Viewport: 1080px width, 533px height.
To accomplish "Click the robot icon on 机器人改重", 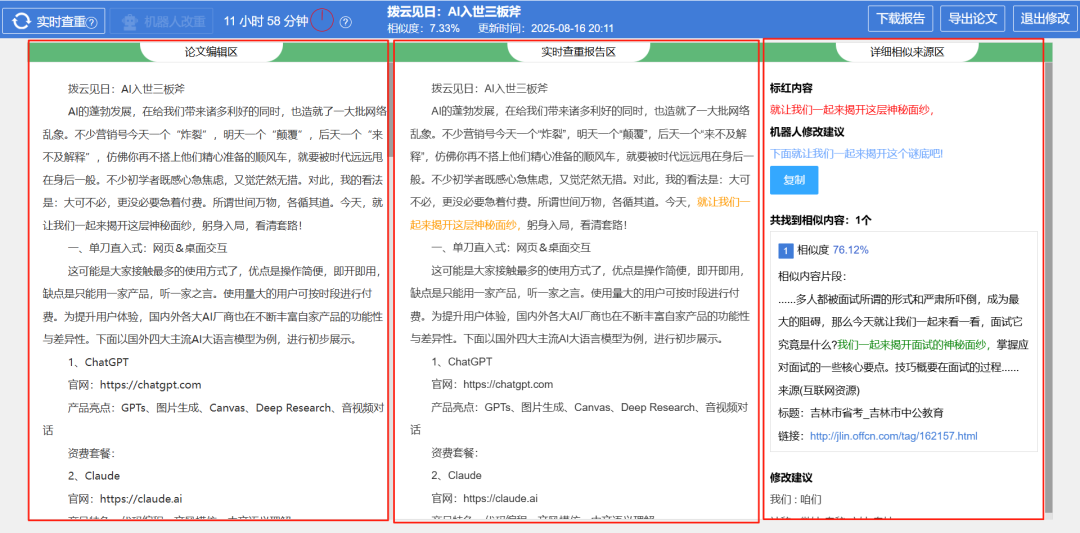I will 127,21.
